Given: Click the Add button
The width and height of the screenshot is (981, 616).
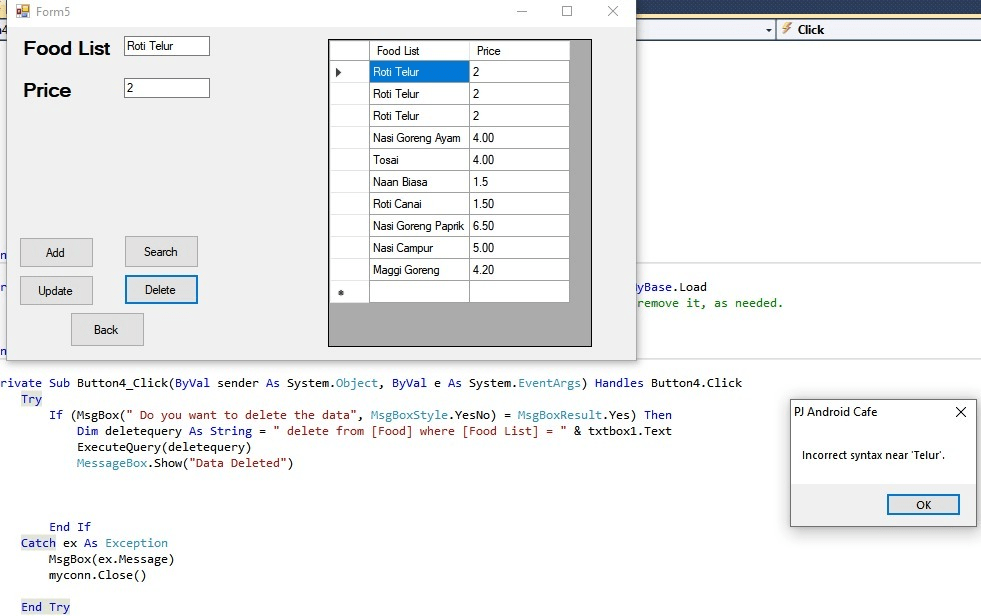Looking at the screenshot, I should (56, 253).
